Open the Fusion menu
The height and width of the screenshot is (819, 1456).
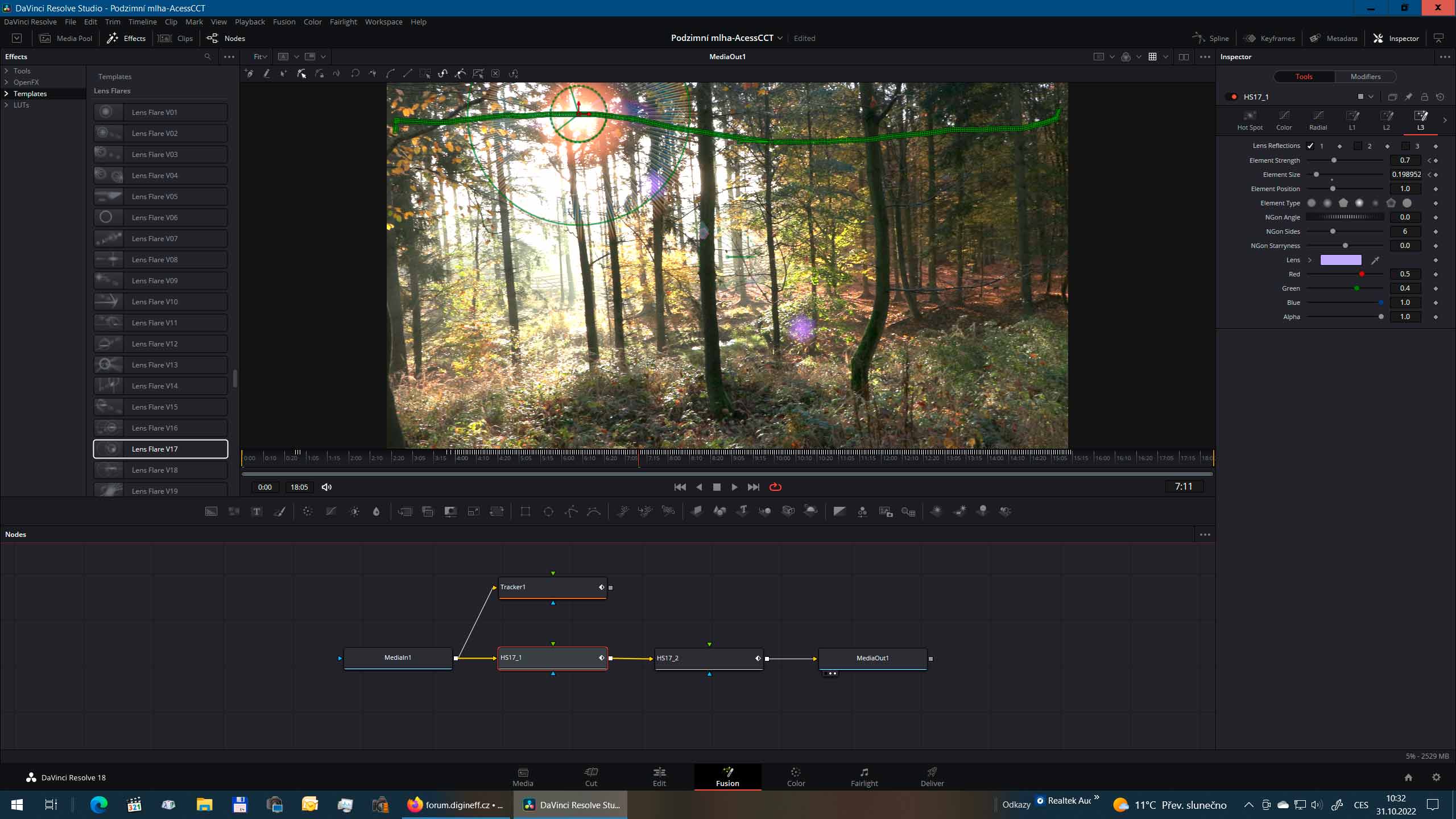coord(284,22)
